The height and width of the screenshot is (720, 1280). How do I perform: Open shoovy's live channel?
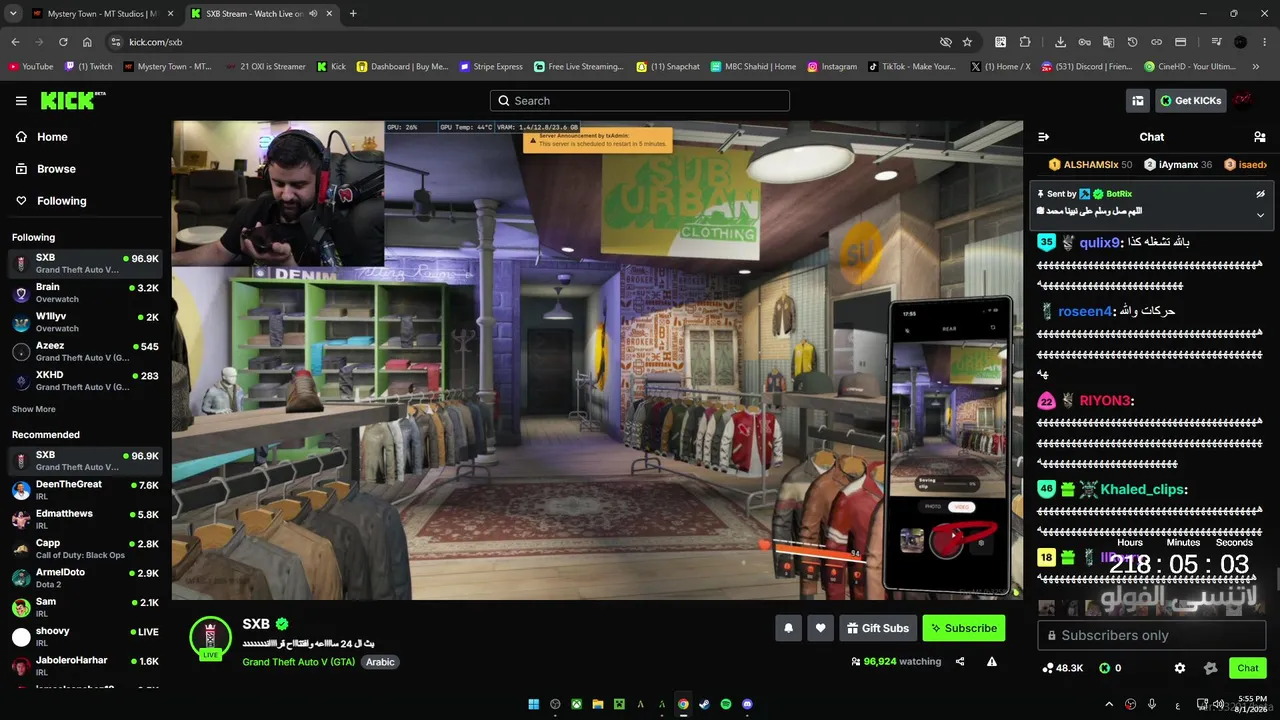point(85,636)
